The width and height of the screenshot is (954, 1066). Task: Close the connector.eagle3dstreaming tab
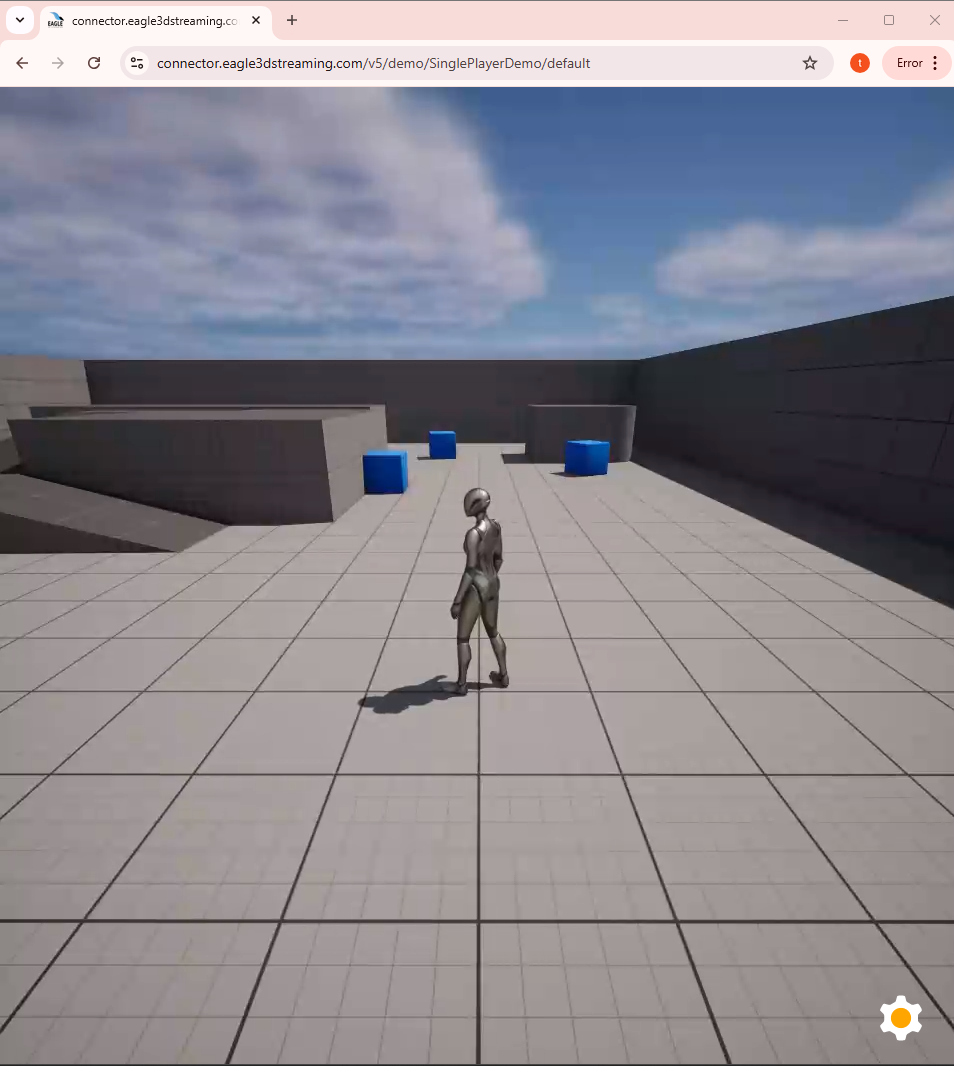point(256,20)
